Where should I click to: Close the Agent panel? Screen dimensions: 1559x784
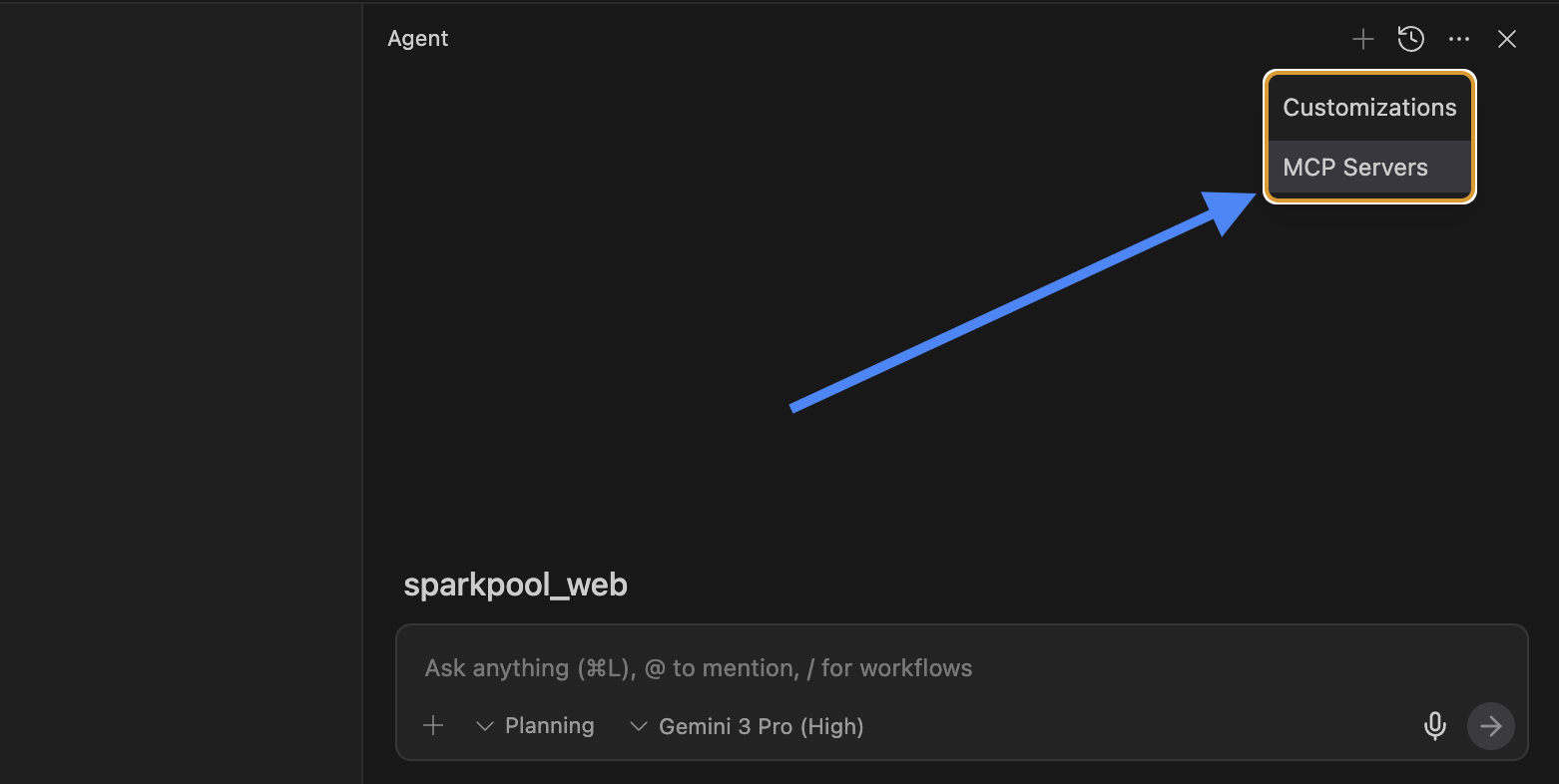point(1507,39)
